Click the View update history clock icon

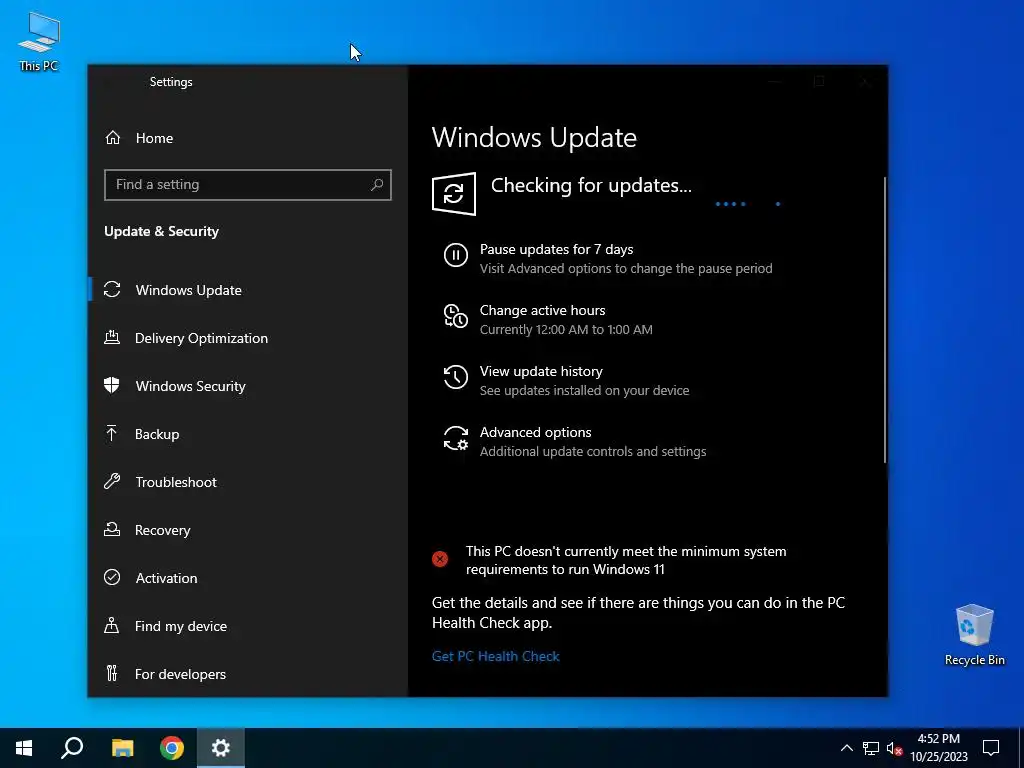[x=456, y=377]
